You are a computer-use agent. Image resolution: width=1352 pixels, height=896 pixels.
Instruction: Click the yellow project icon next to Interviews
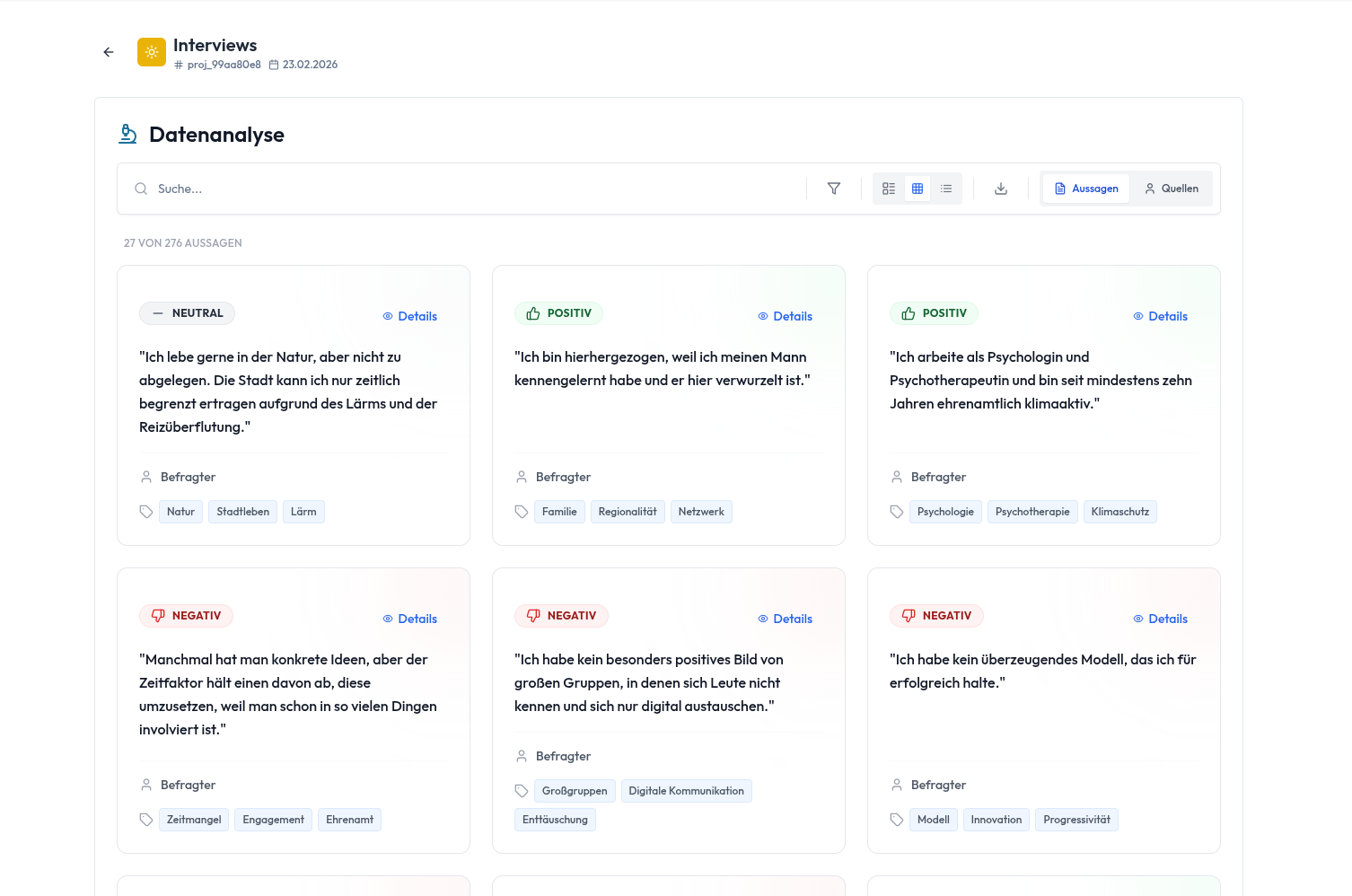tap(151, 52)
